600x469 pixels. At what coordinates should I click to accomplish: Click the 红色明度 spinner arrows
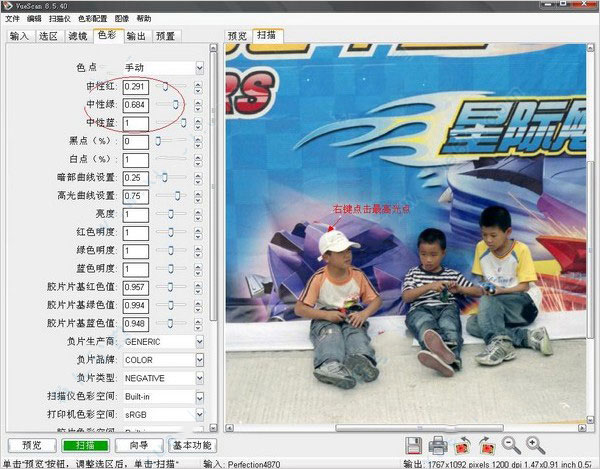[x=198, y=233]
